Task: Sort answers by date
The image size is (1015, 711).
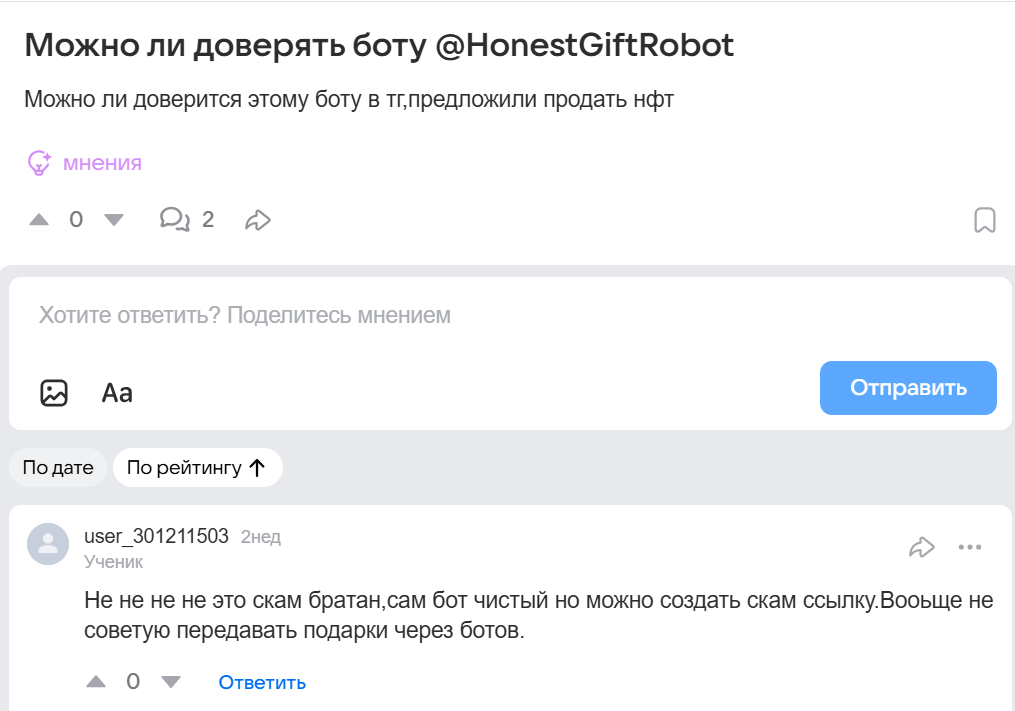Action: (58, 468)
